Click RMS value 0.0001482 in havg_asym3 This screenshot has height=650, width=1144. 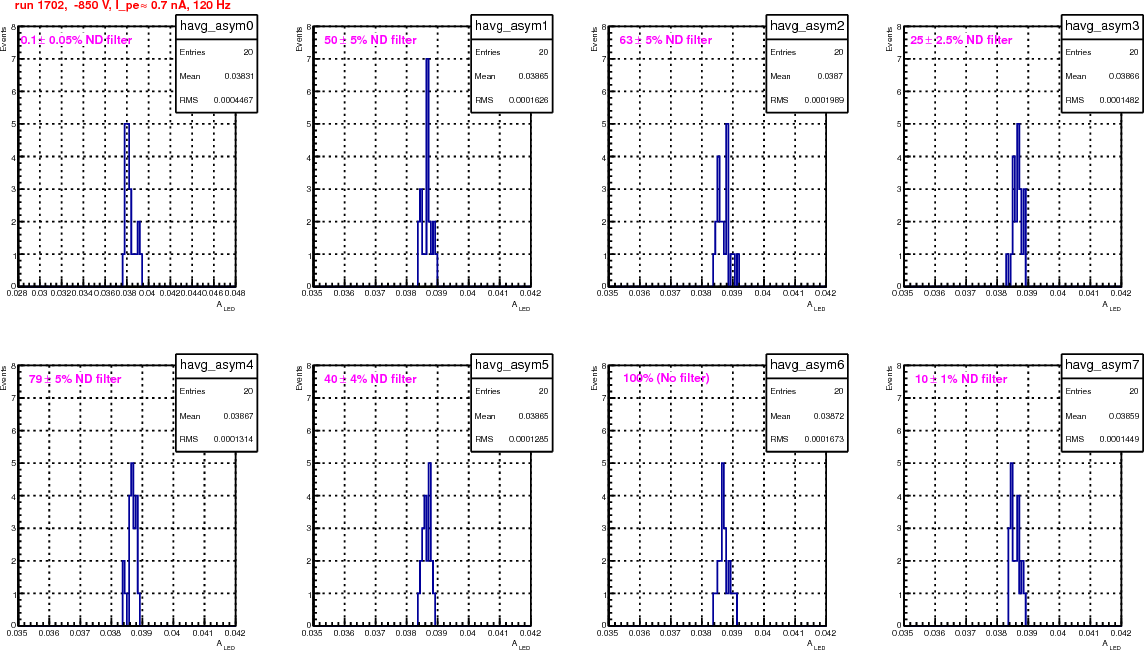tap(1119, 100)
